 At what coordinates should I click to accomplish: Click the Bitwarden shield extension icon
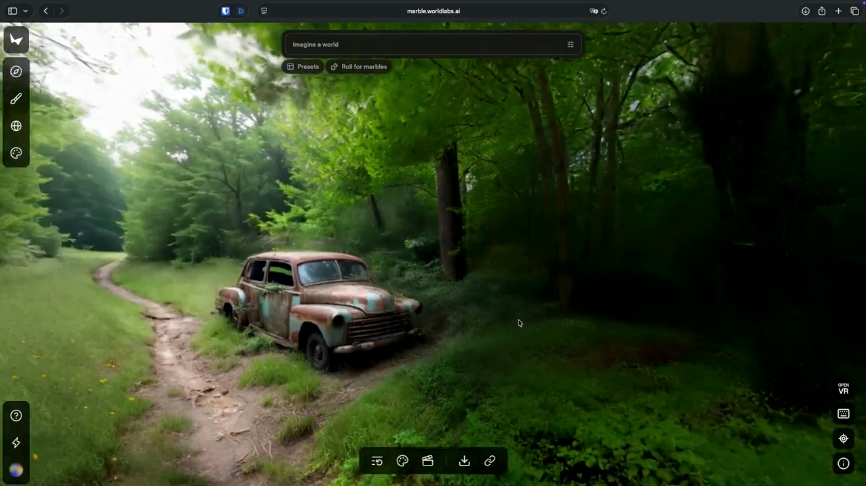tap(225, 11)
